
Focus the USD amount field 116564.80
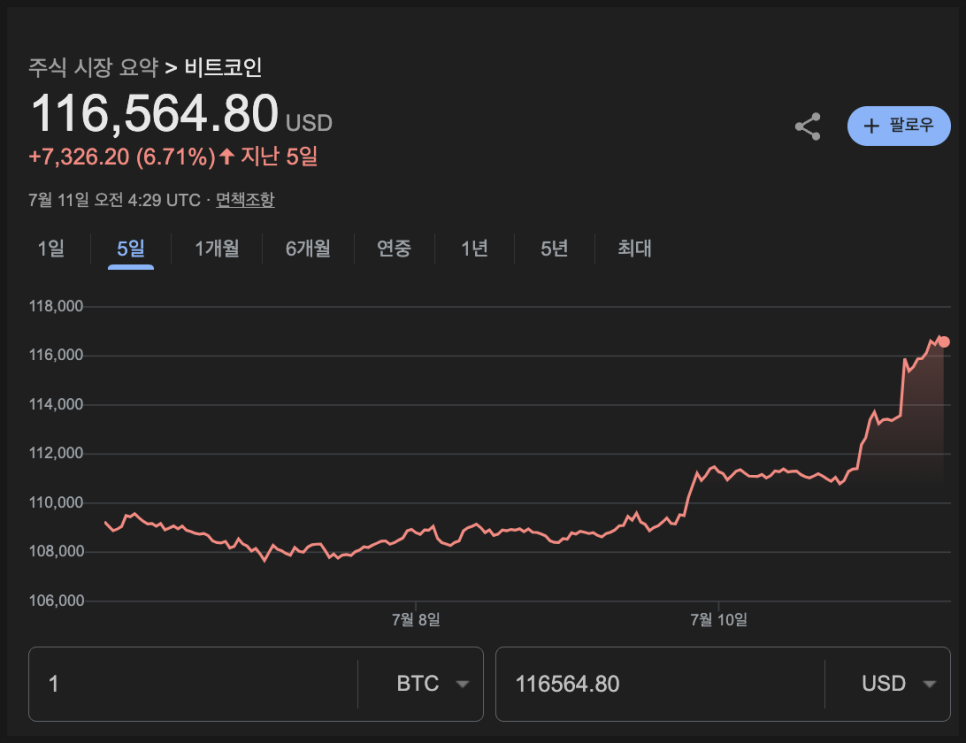point(660,684)
